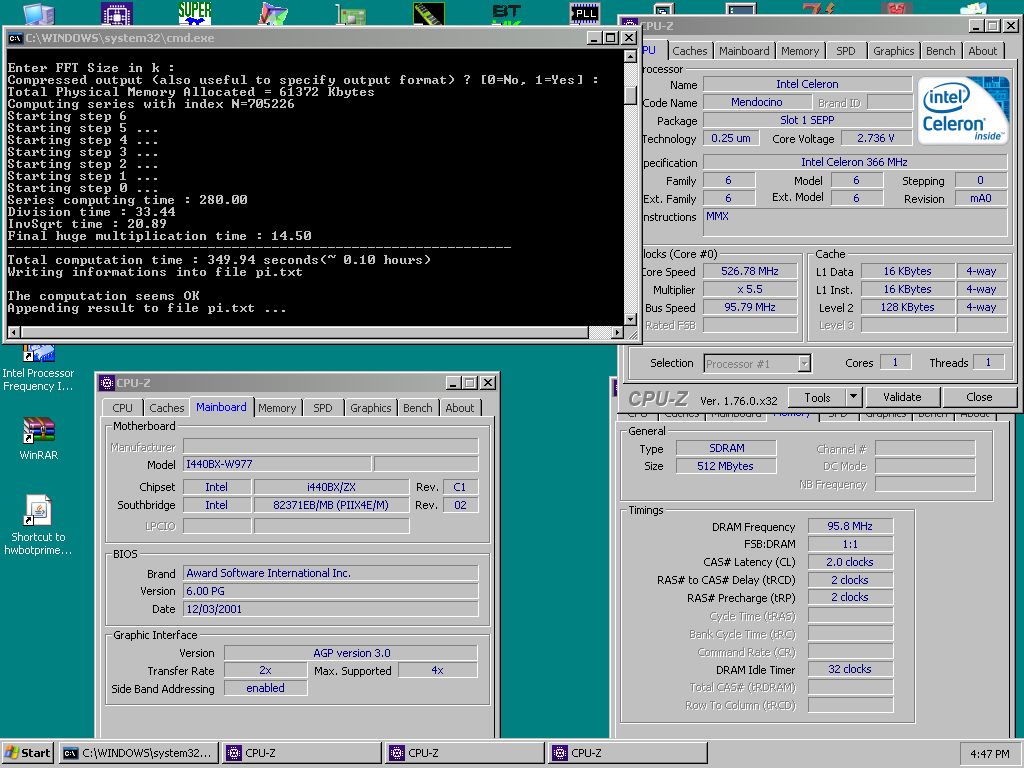Click the memory Type value SDRAM
The width and height of the screenshot is (1024, 768).
(x=726, y=448)
